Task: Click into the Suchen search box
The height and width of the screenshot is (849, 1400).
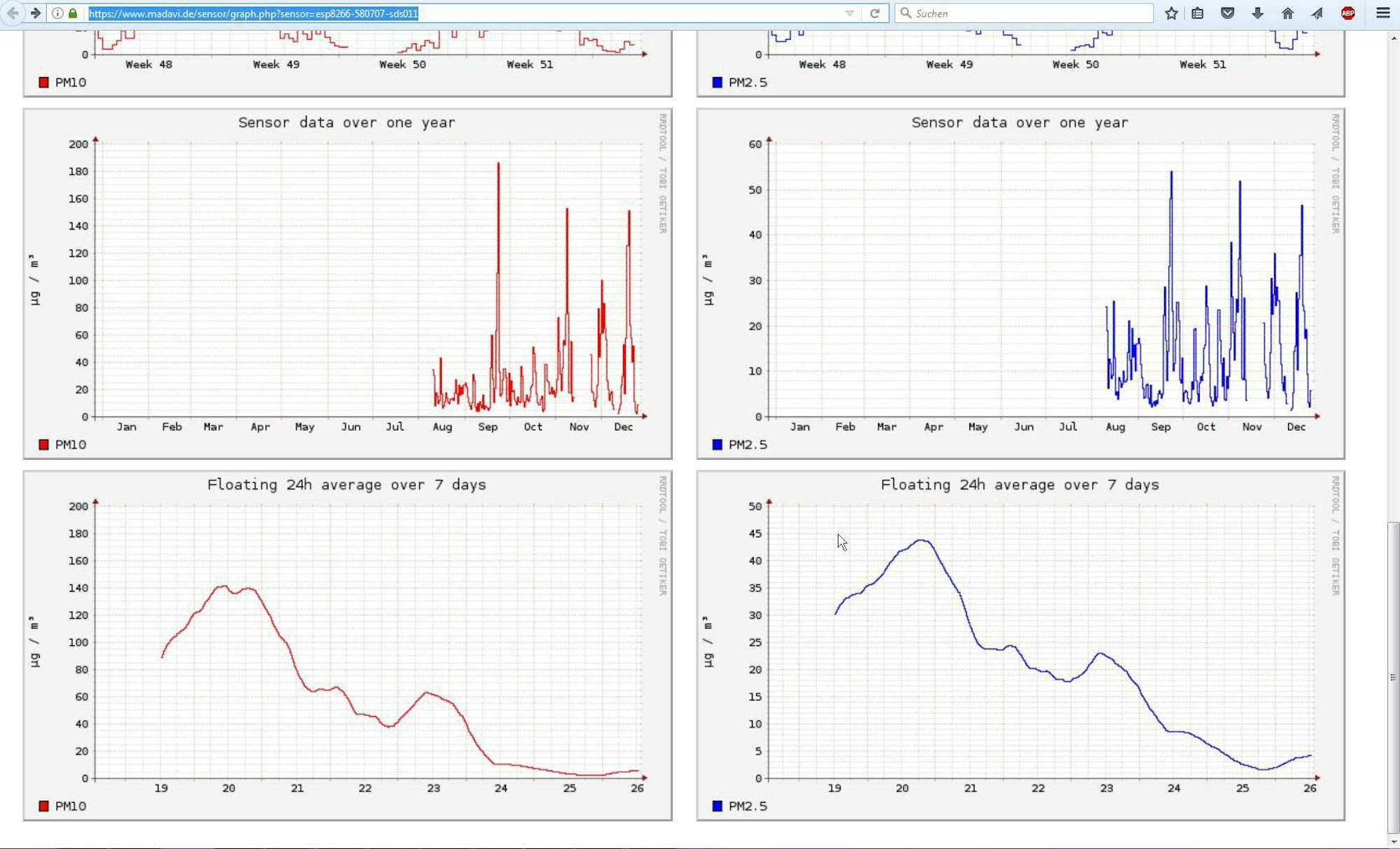Action: 1029,13
